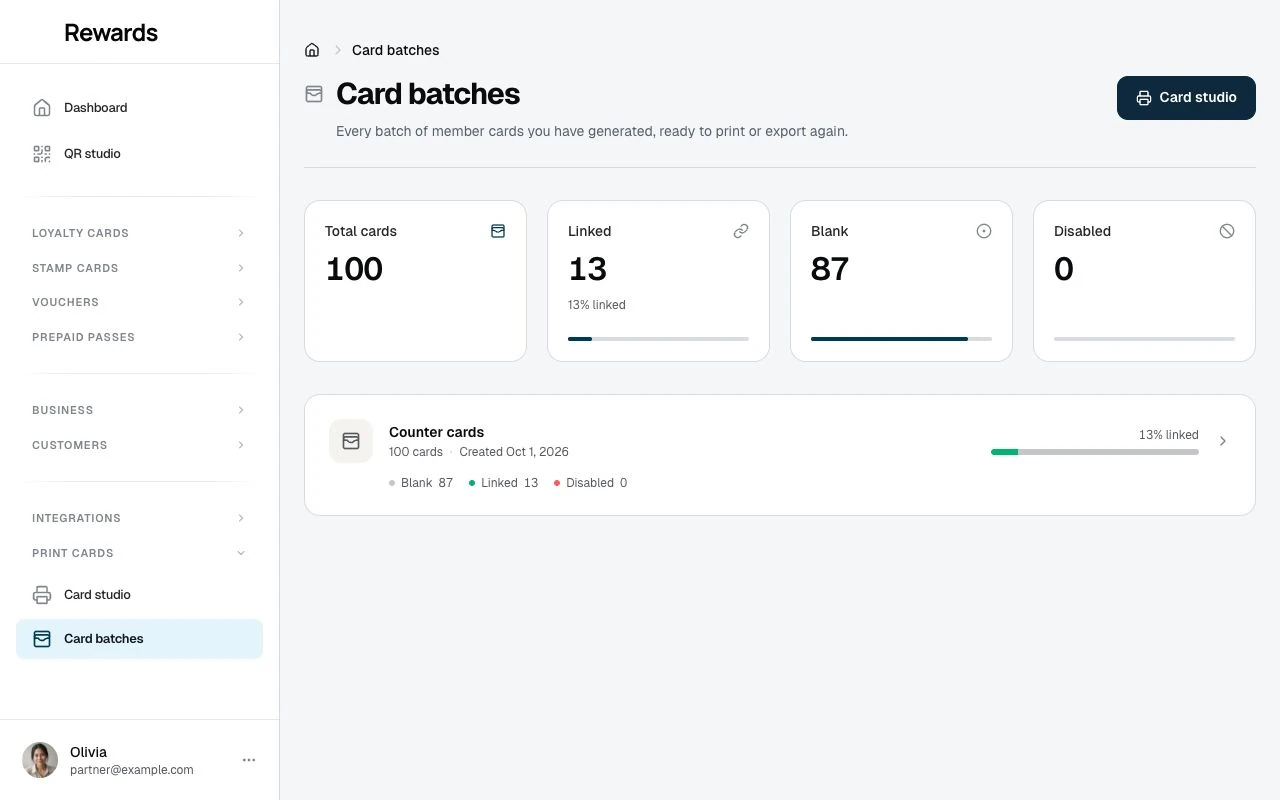
Task: Click the Blank tile progress bar
Action: tap(901, 339)
